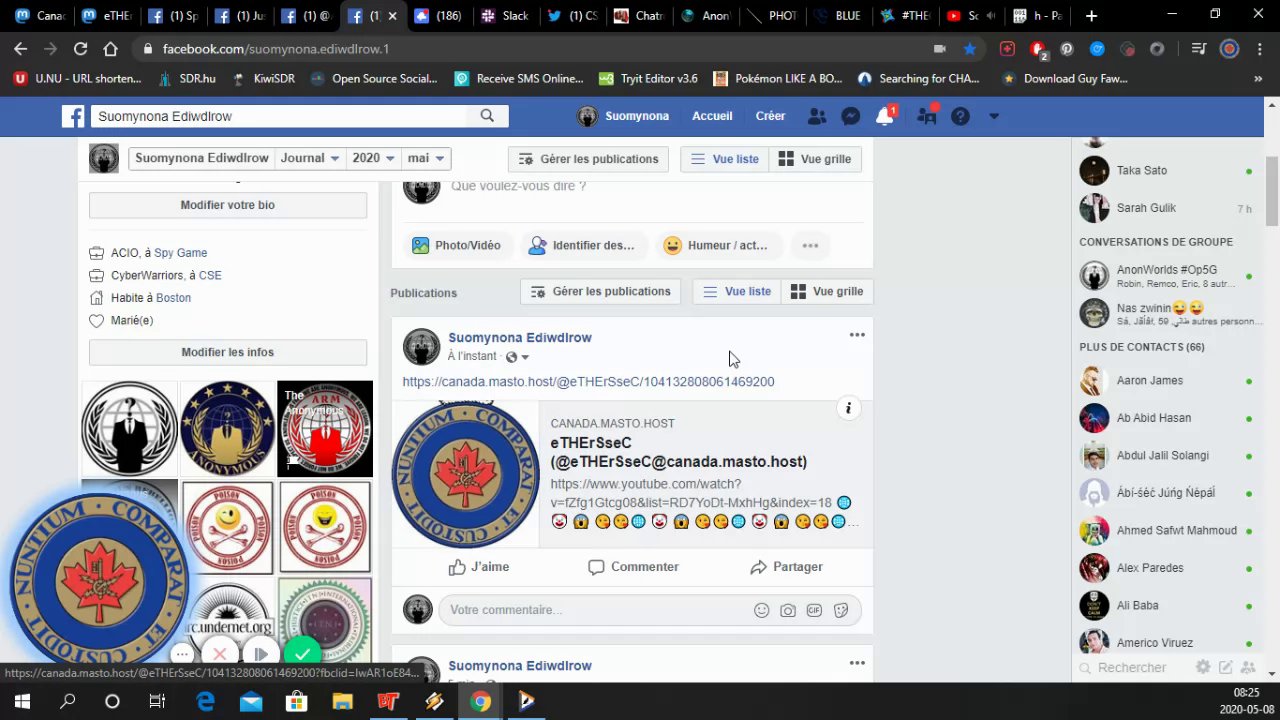Open the Windows Start menu

[x=22, y=702]
